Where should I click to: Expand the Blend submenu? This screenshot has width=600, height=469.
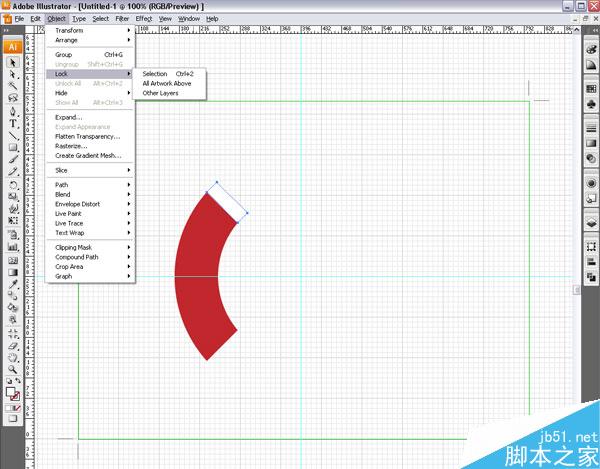coord(90,194)
